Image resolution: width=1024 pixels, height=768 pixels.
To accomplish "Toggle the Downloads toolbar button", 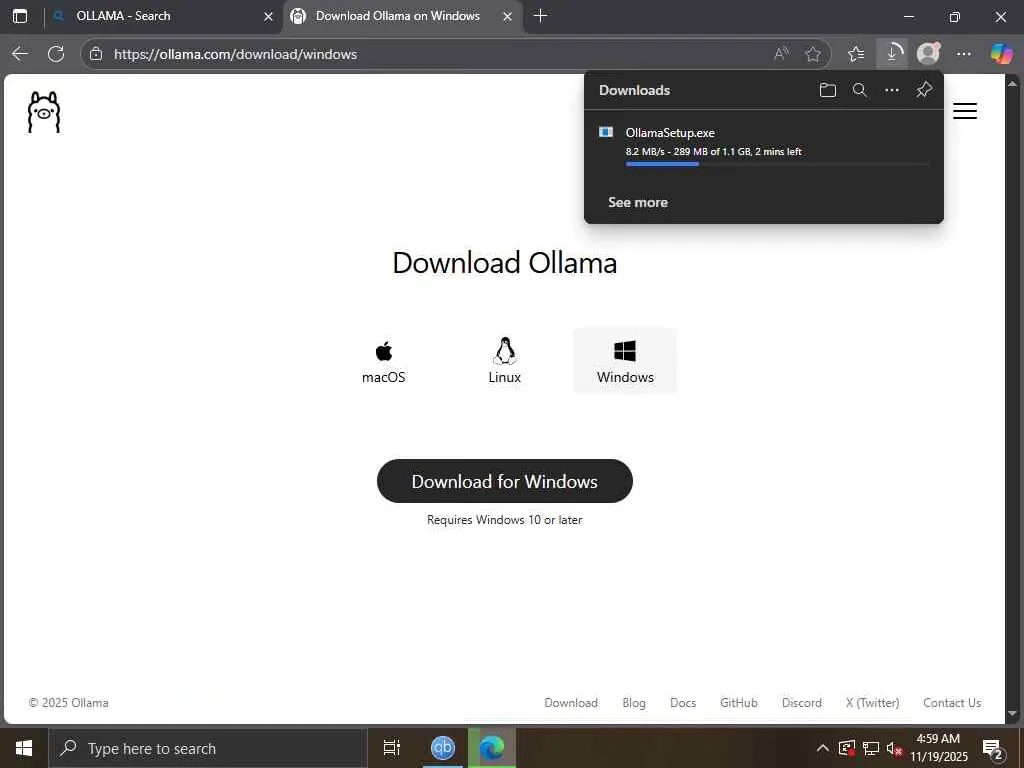I will tap(891, 54).
